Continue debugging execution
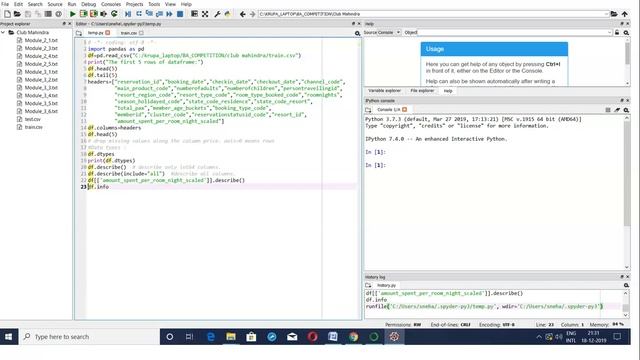This screenshot has height=360, width=640. click(x=169, y=14)
